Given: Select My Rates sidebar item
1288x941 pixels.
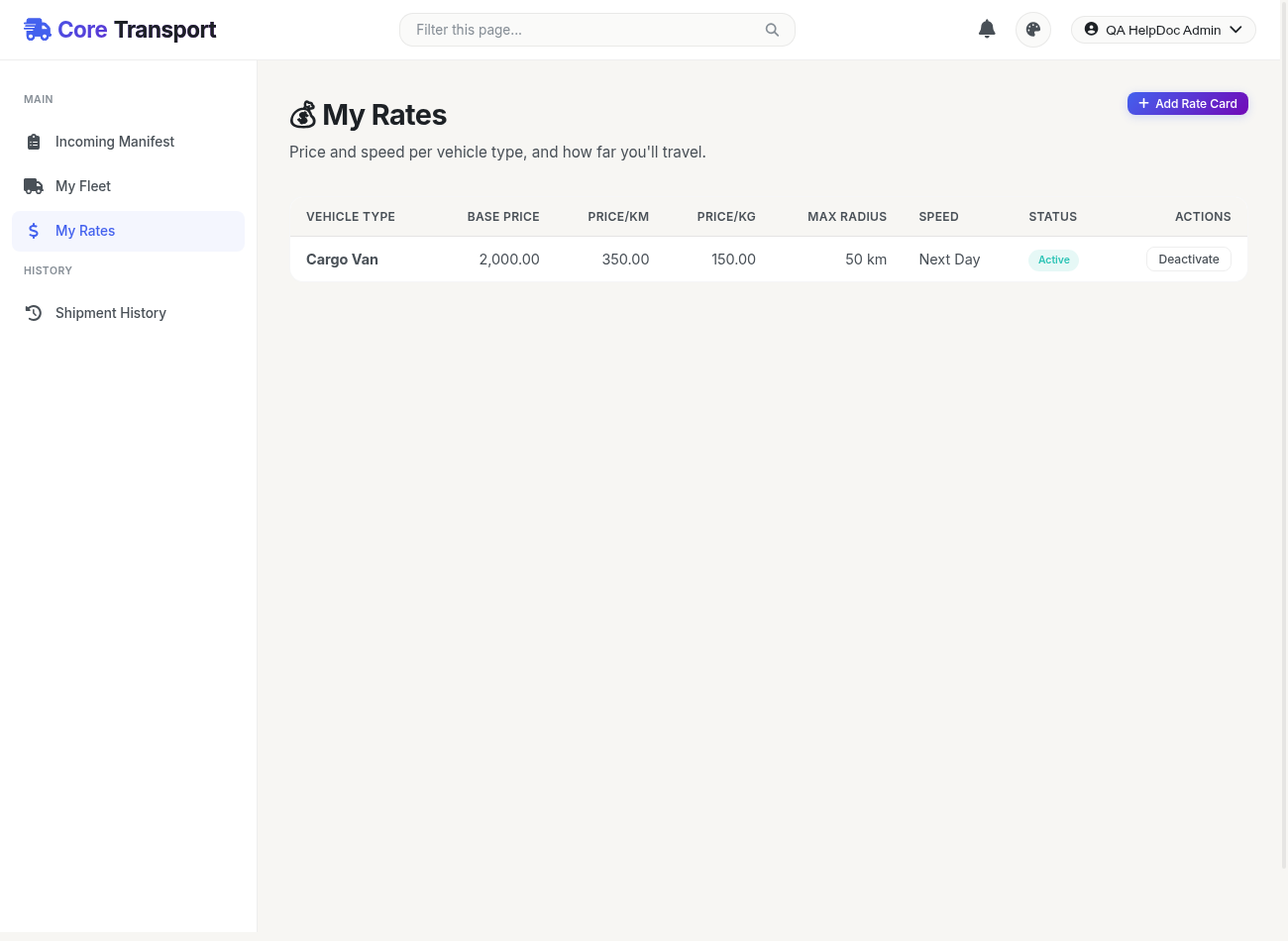Looking at the screenshot, I should click(128, 231).
